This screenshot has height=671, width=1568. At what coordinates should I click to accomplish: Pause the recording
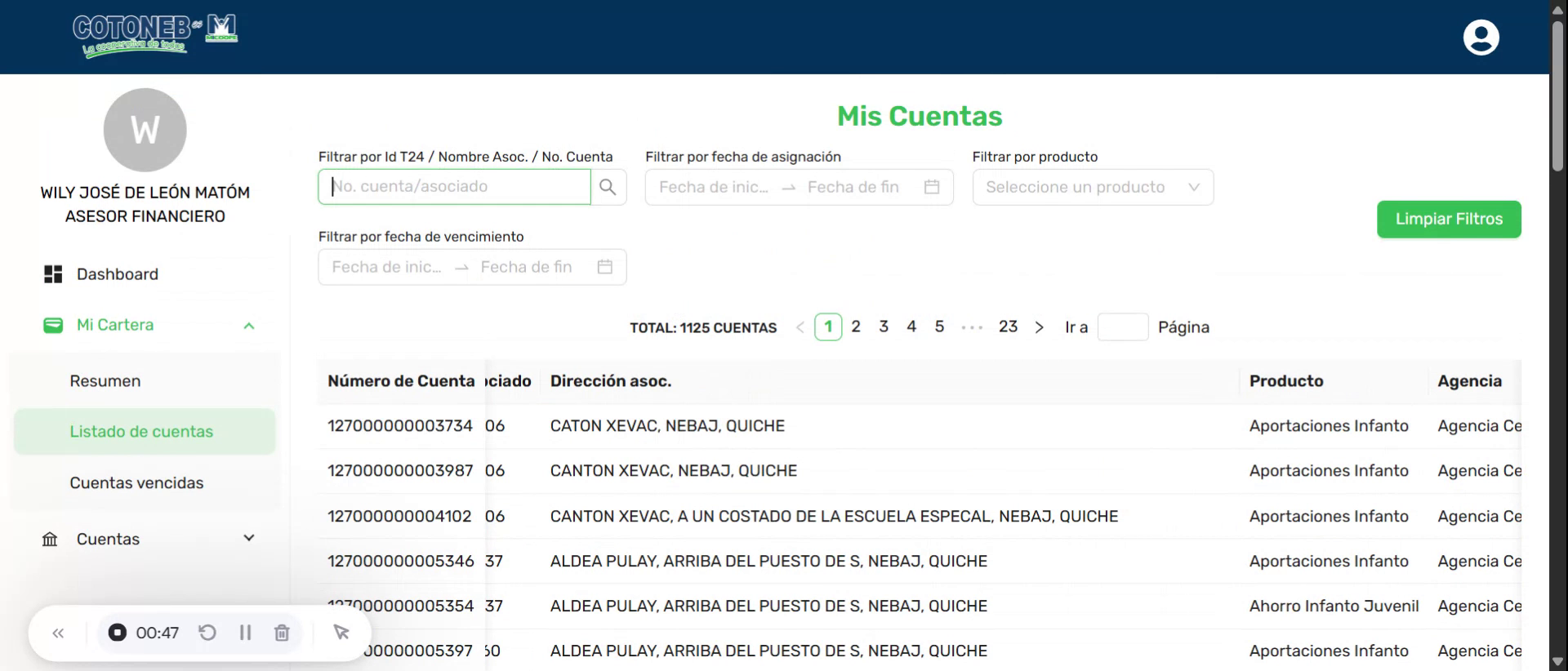tap(245, 633)
